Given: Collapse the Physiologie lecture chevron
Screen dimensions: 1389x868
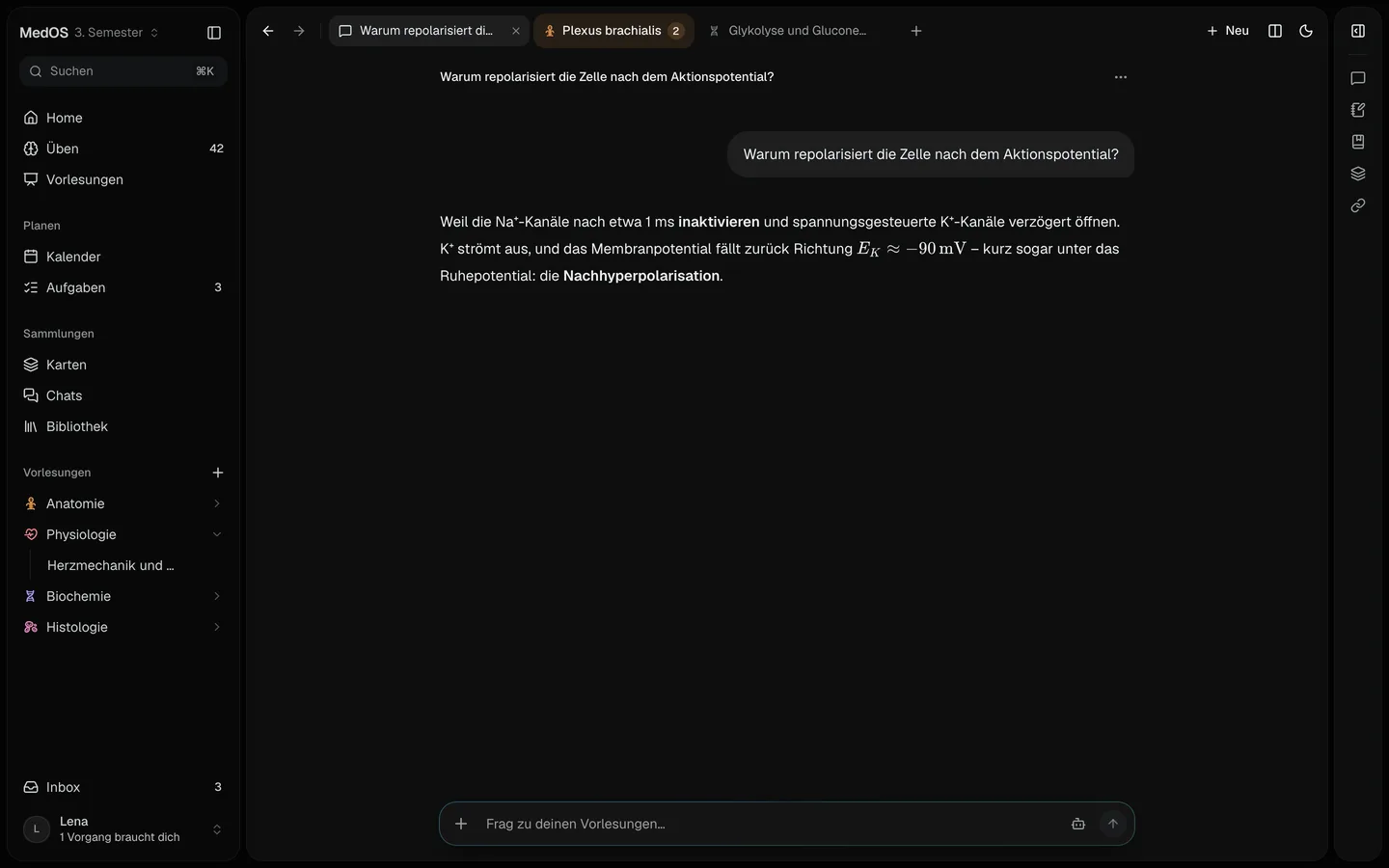Looking at the screenshot, I should coord(217,534).
